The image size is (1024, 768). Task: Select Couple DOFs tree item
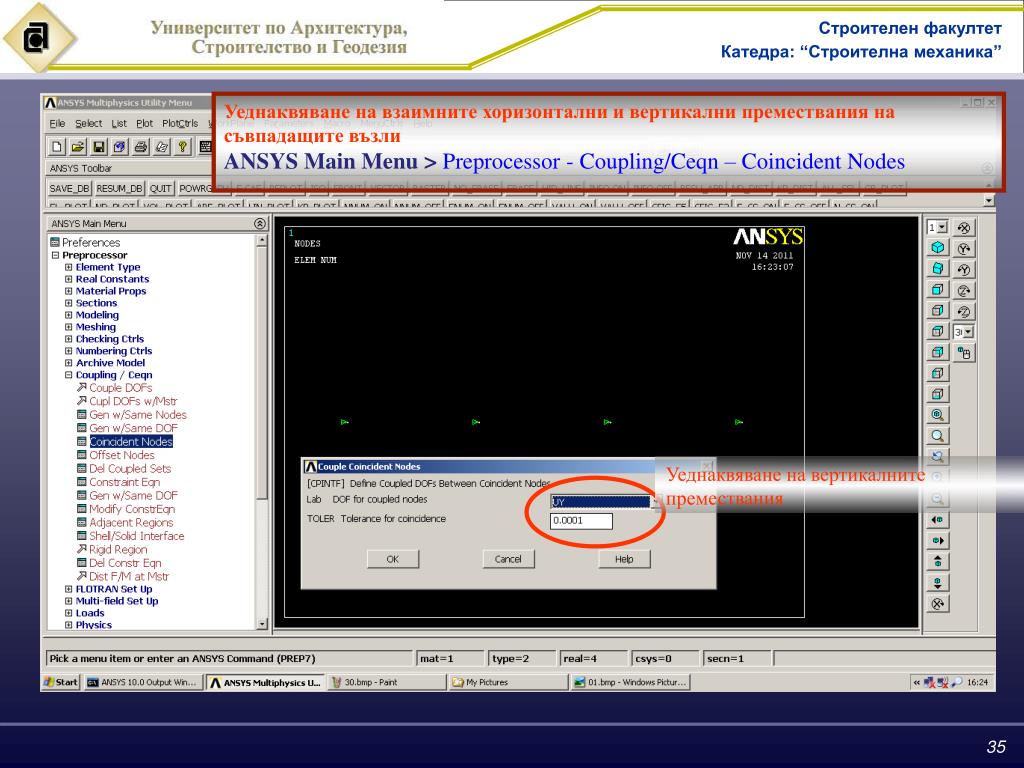[x=120, y=388]
